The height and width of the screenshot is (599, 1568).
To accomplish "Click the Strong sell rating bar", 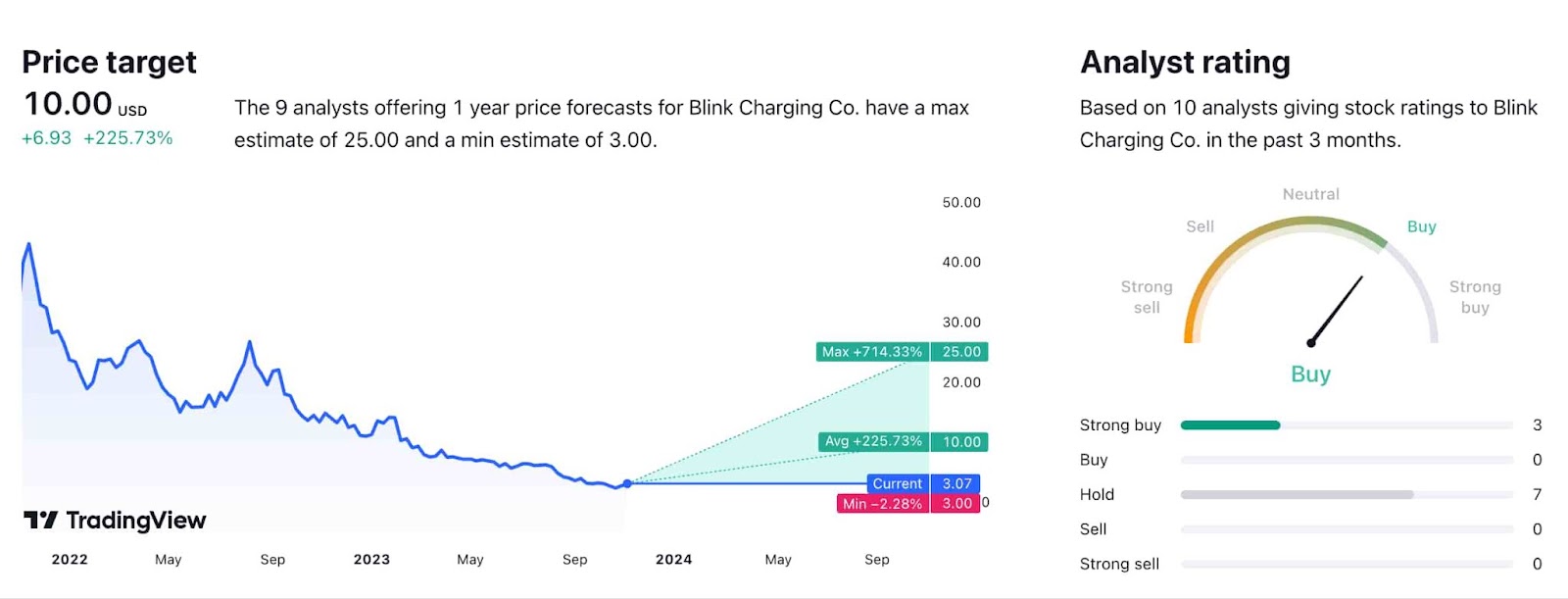I will (x=1347, y=564).
